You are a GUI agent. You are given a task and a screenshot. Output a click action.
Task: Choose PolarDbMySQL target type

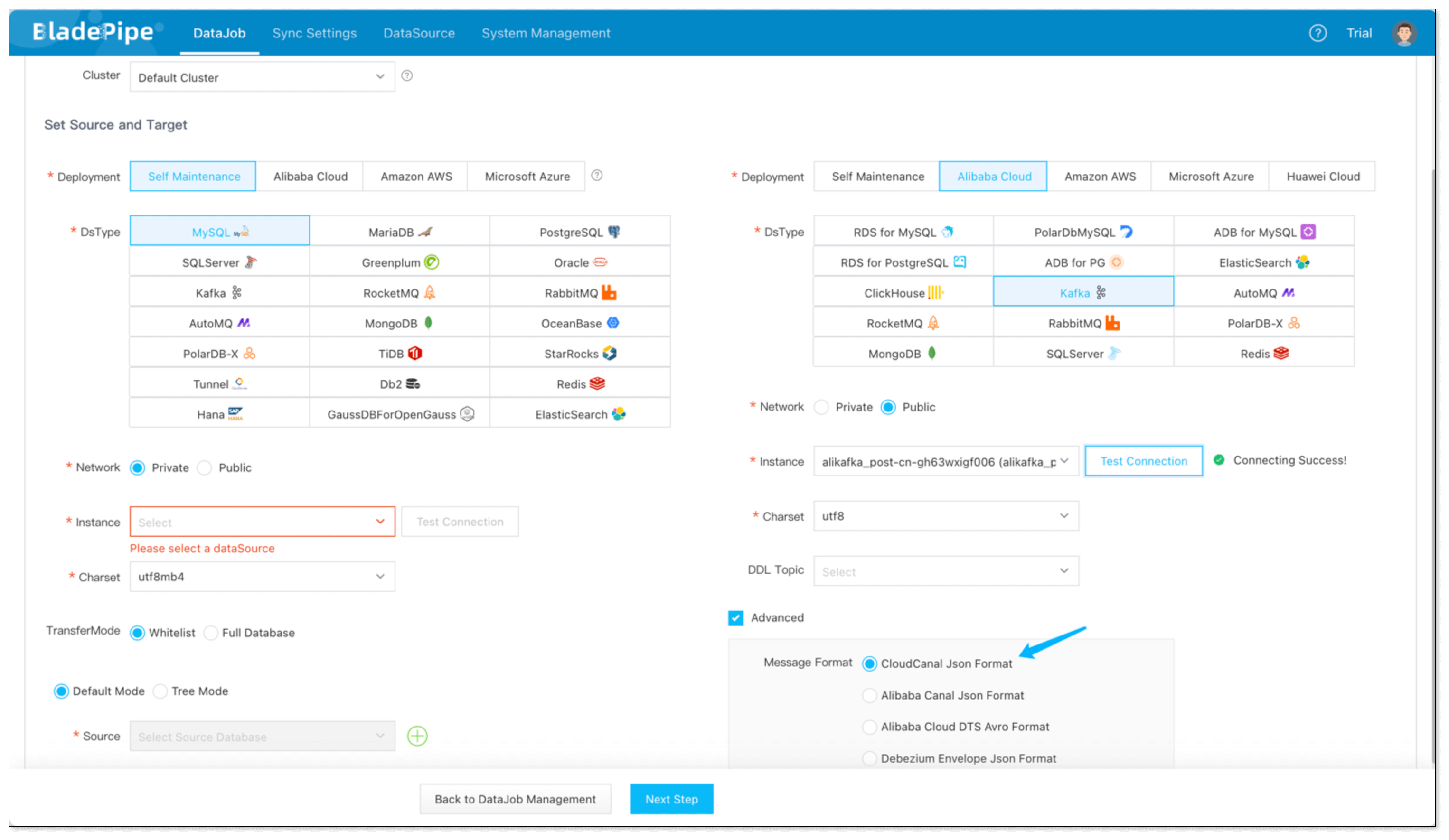pos(1083,231)
